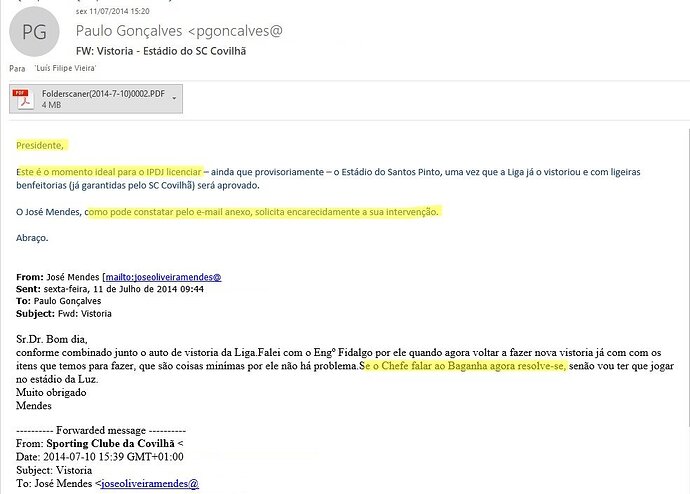690x494 pixels.
Task: Click the 4 MB attachment size text
Action: [x=51, y=104]
